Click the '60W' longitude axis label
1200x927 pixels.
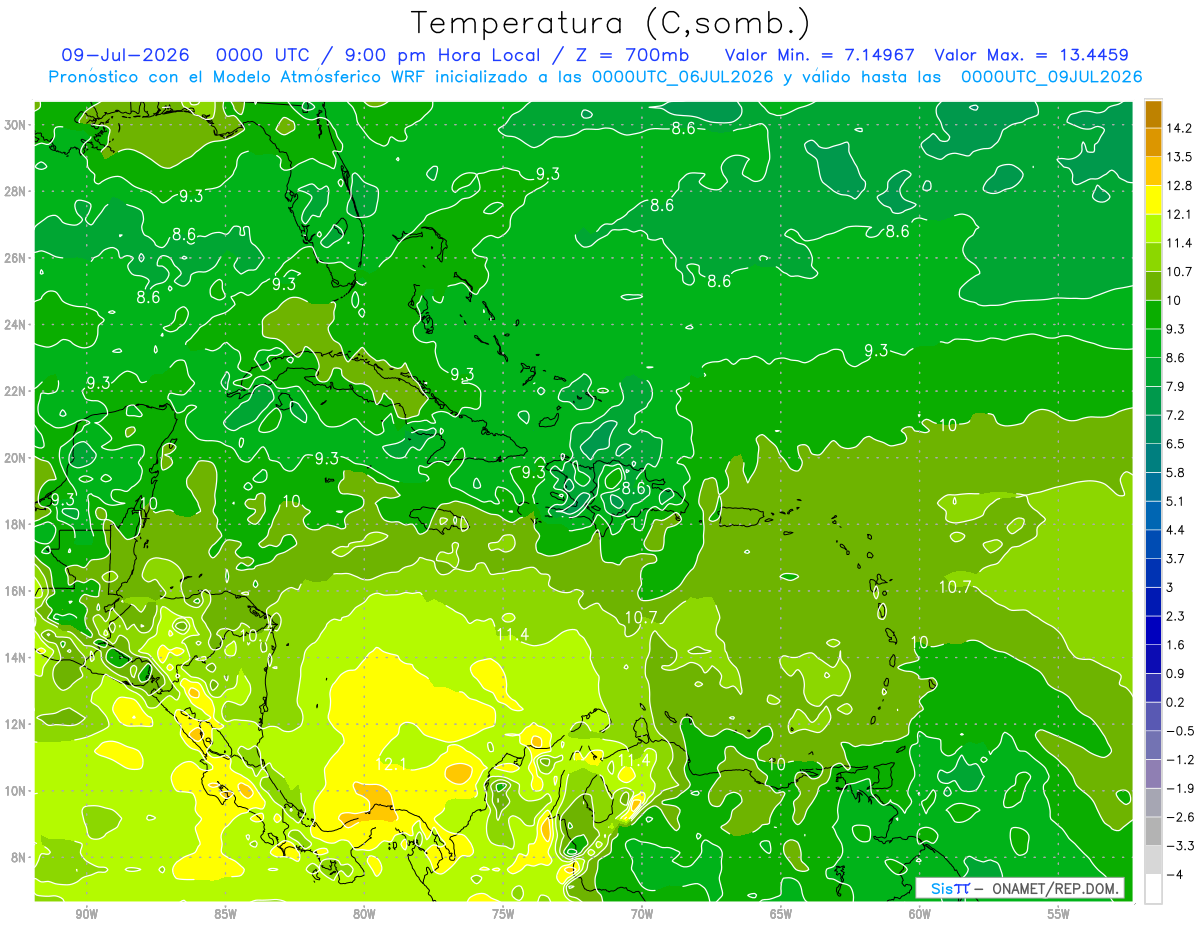point(920,914)
